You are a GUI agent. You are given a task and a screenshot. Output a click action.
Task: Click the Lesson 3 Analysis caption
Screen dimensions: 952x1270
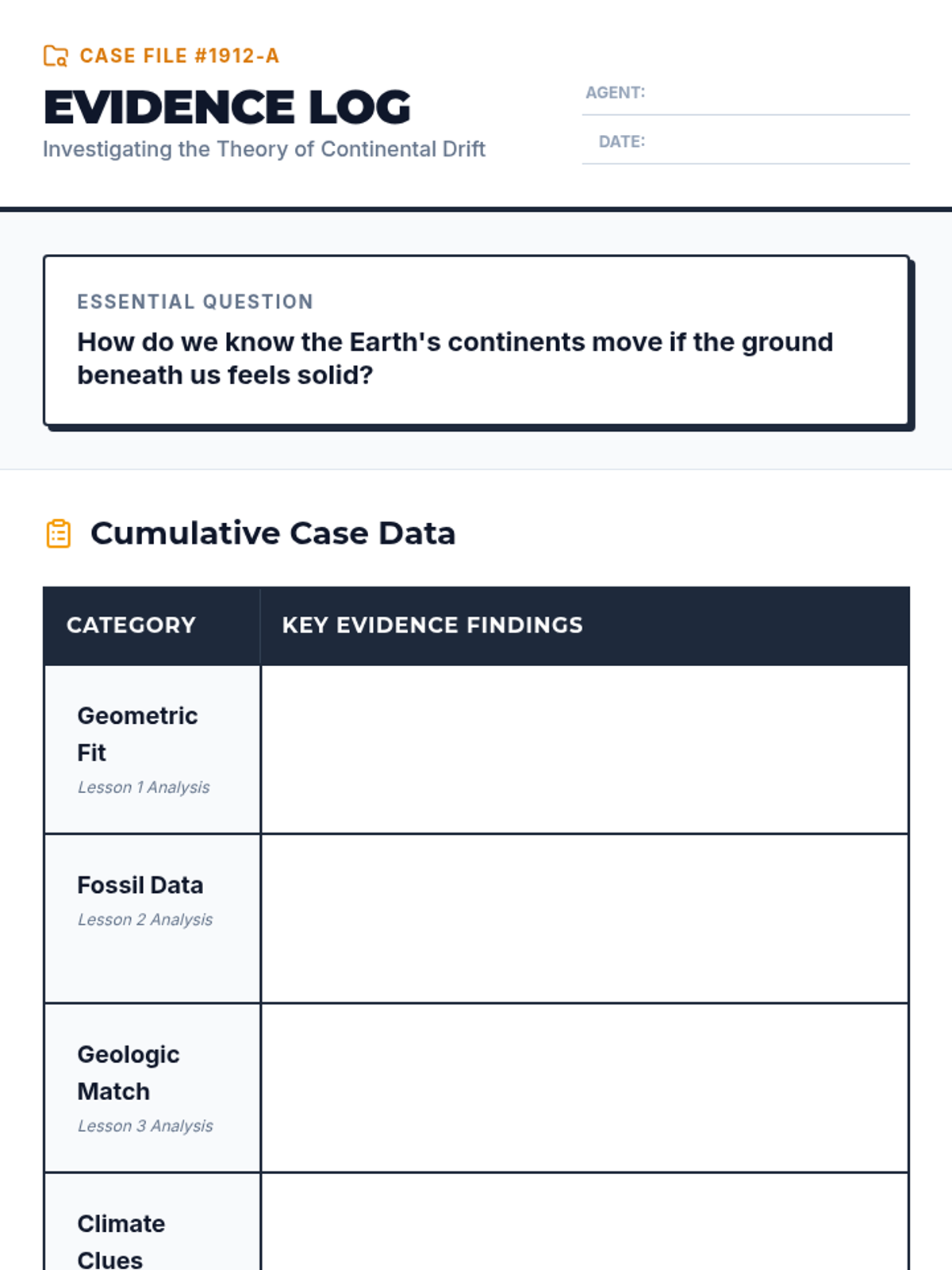[x=145, y=1126]
